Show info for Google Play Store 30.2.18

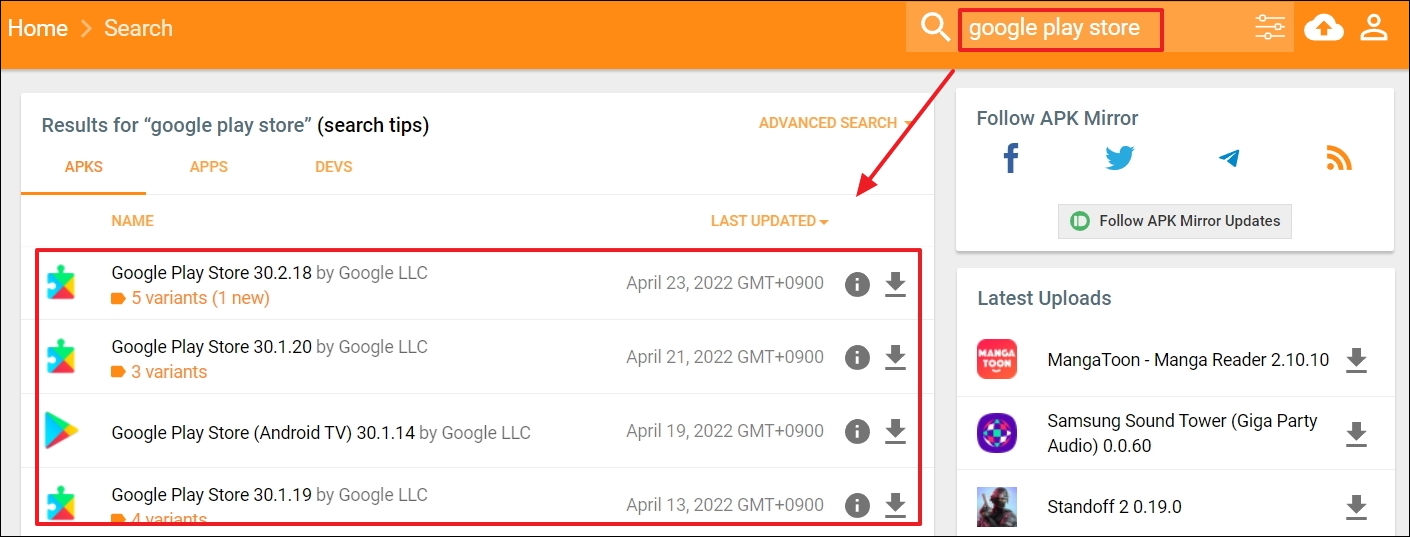(857, 284)
